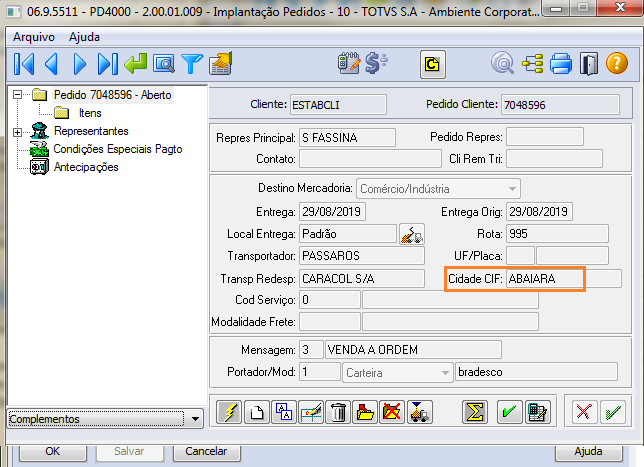The image size is (644, 467).
Task: Open the query magnifier icon
Action: tap(502, 64)
